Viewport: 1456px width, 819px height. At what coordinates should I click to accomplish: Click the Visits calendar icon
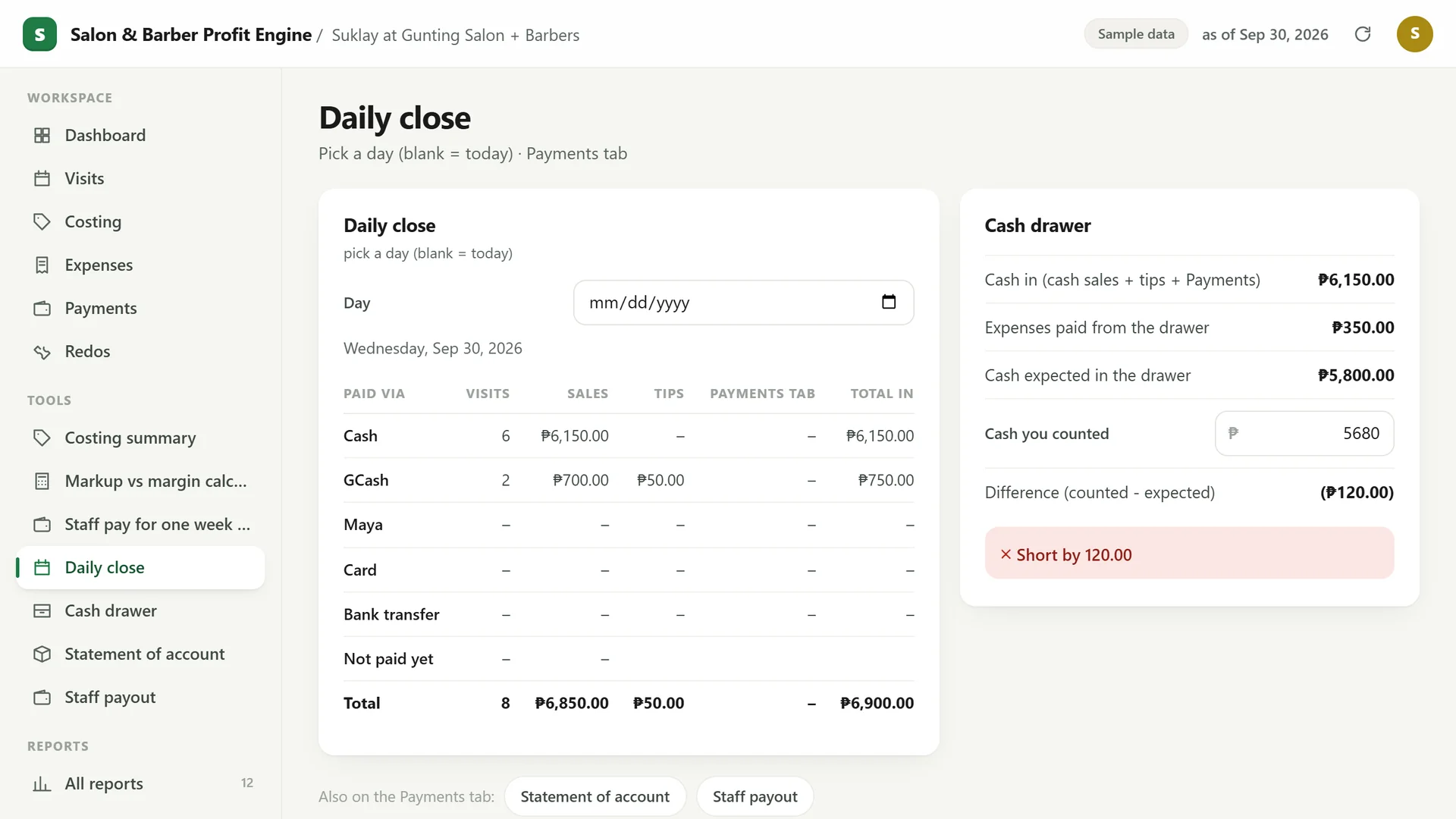click(42, 178)
